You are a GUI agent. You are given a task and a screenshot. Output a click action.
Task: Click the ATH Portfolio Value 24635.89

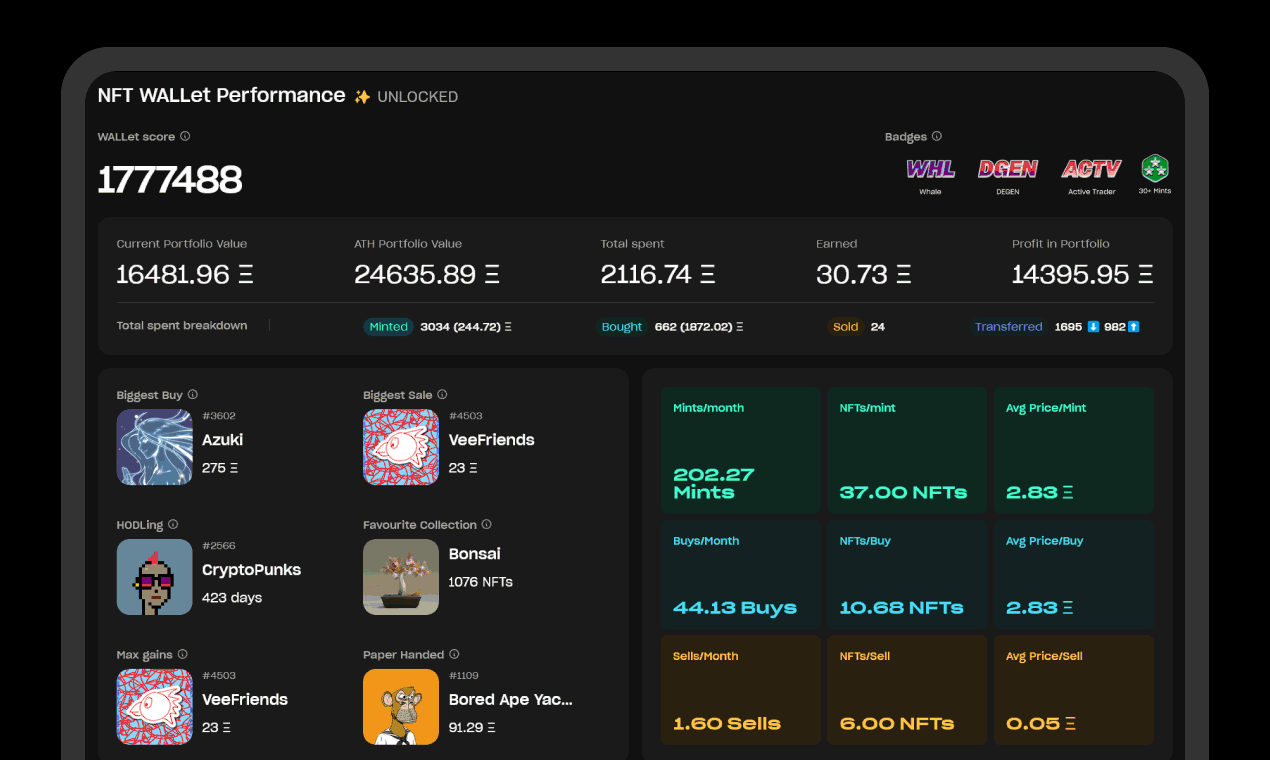[427, 274]
